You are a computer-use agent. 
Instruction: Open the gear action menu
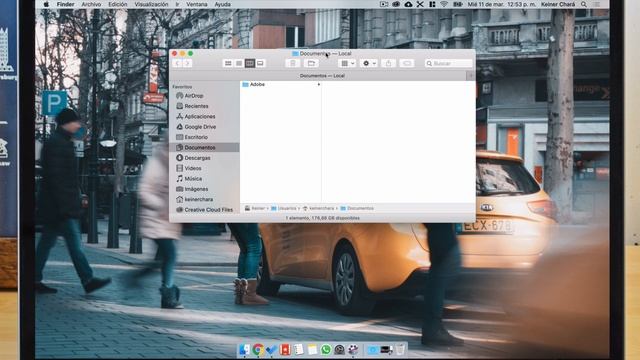(369, 63)
